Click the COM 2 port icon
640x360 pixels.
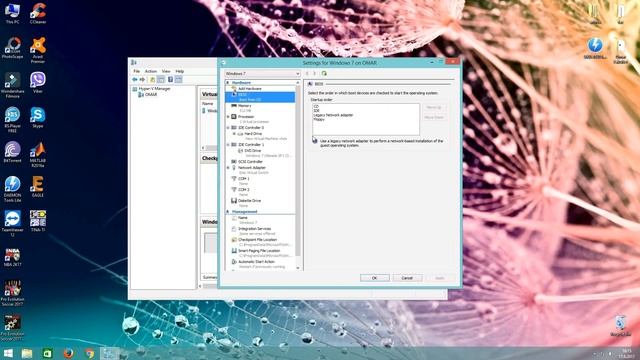click(x=234, y=190)
